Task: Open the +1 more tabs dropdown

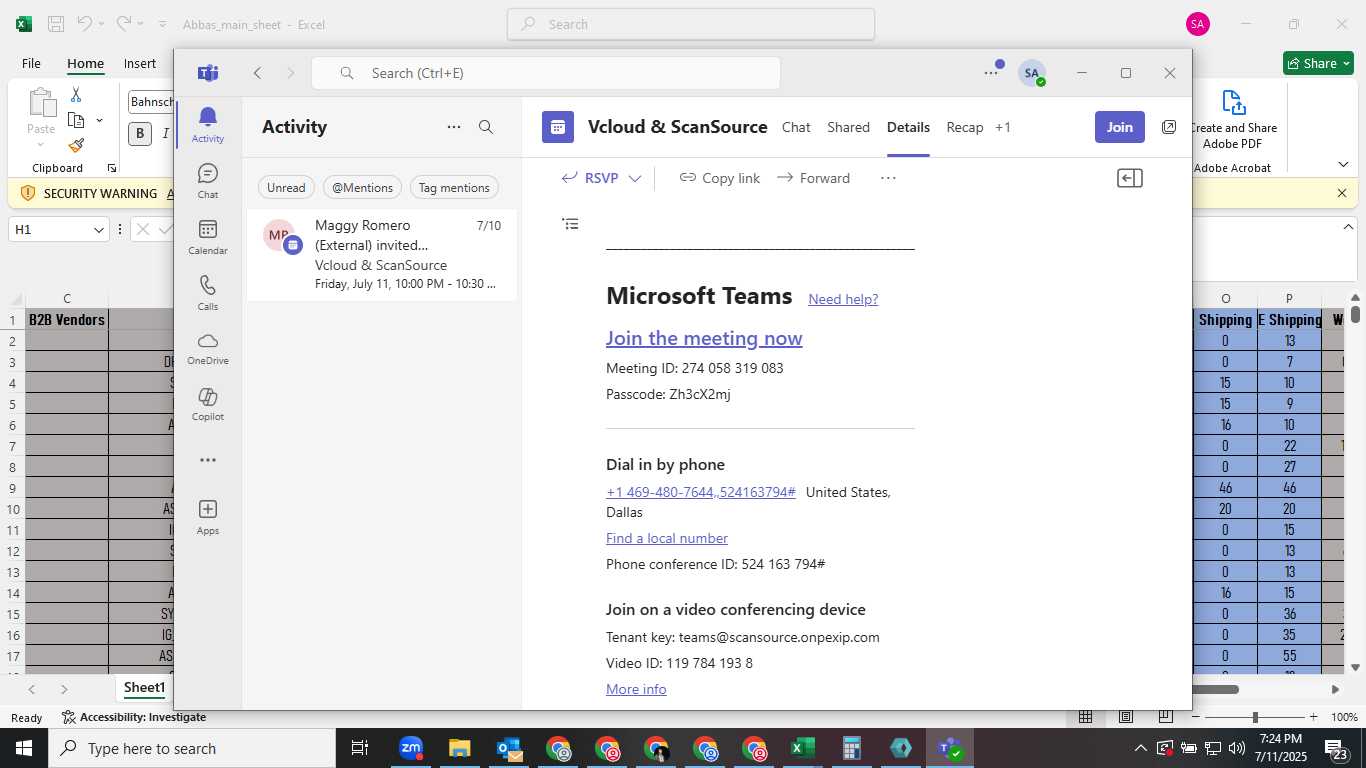Action: click(1003, 127)
